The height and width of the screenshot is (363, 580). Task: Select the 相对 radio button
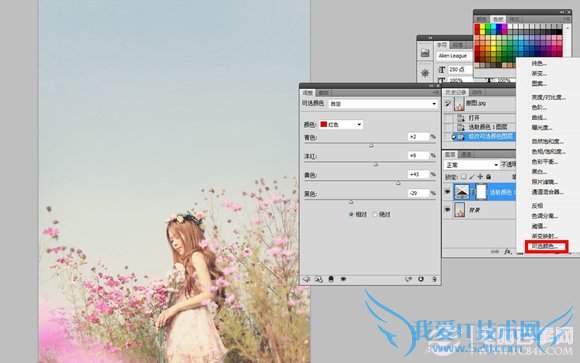click(351, 214)
